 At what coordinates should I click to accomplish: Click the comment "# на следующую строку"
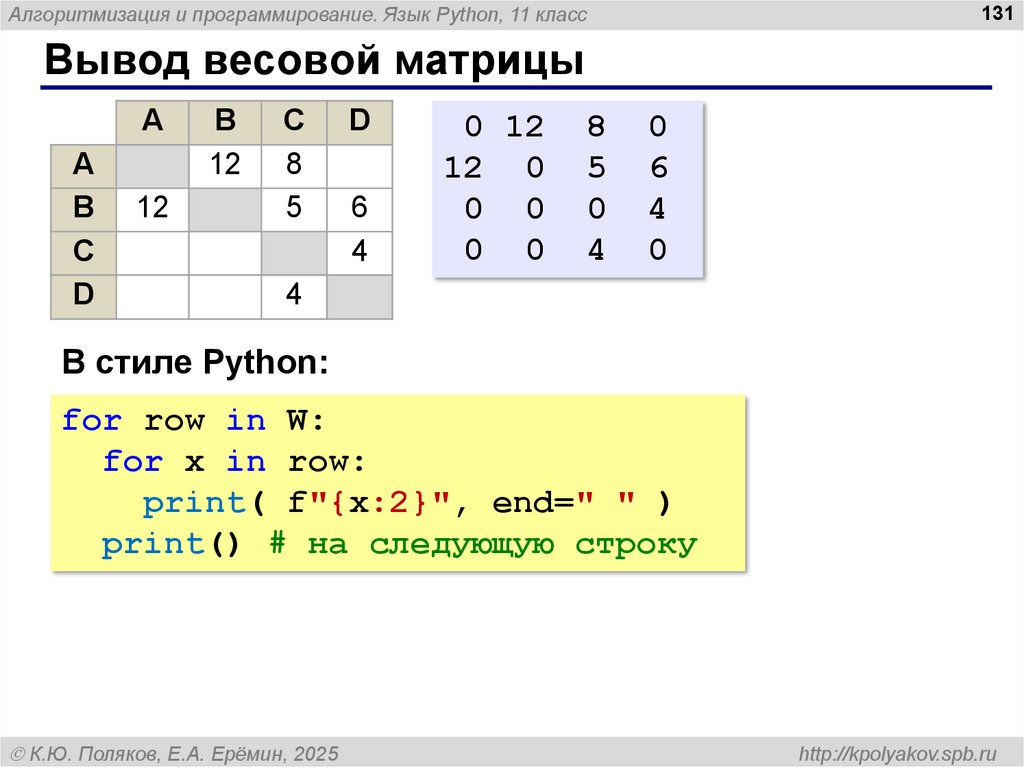click(x=481, y=544)
